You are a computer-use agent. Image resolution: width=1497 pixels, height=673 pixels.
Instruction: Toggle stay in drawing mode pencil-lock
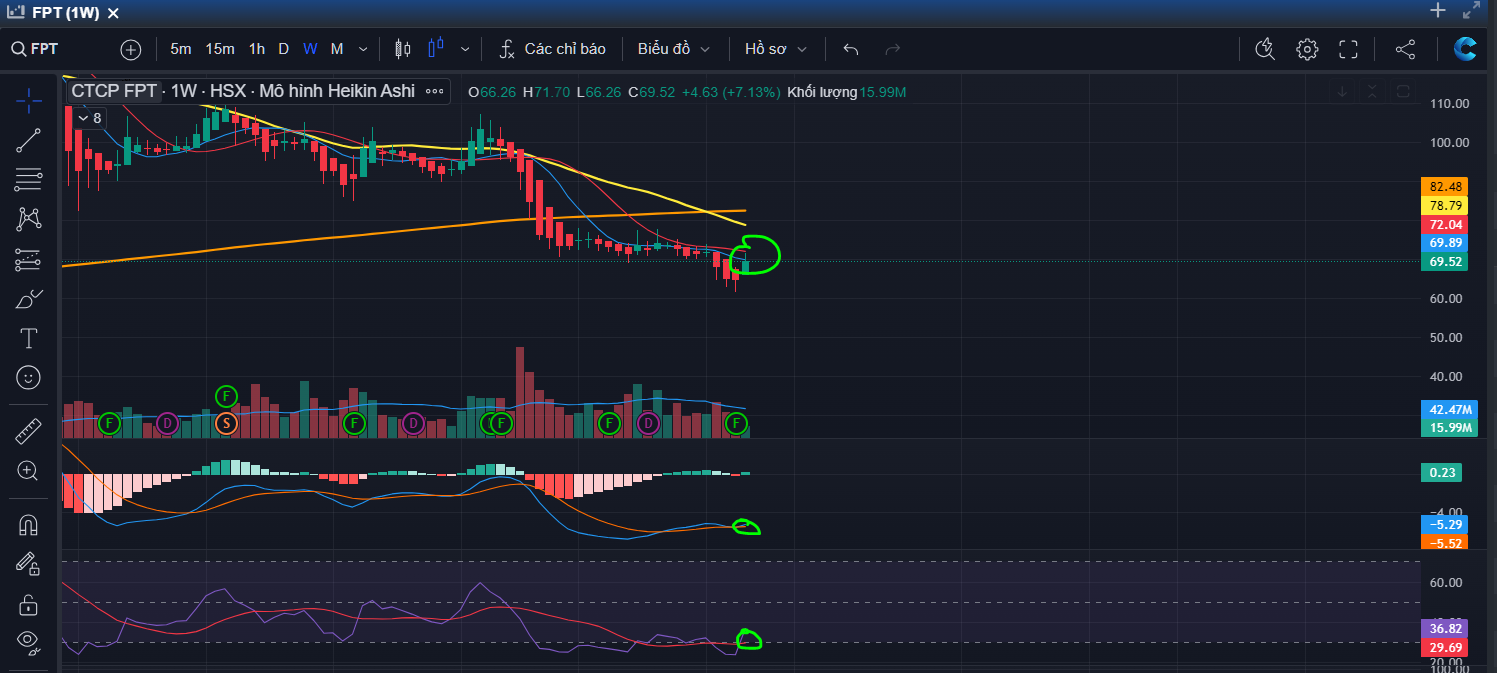[29, 564]
